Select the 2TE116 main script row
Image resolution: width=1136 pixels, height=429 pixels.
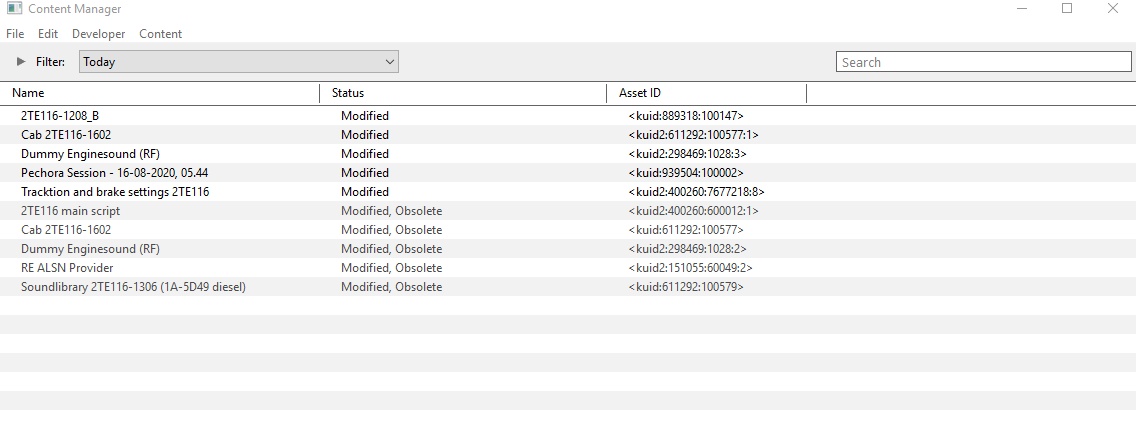tap(568, 211)
